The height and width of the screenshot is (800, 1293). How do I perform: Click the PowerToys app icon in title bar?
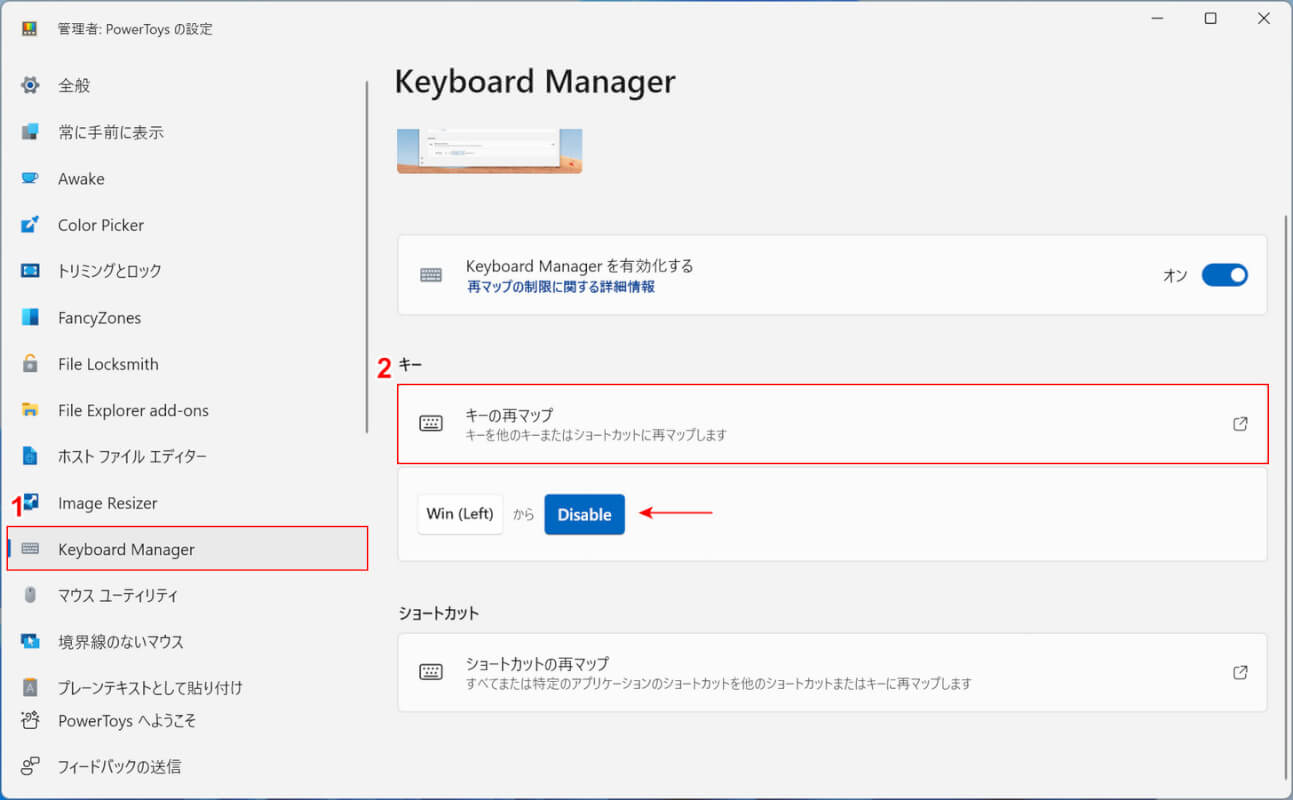point(29,28)
